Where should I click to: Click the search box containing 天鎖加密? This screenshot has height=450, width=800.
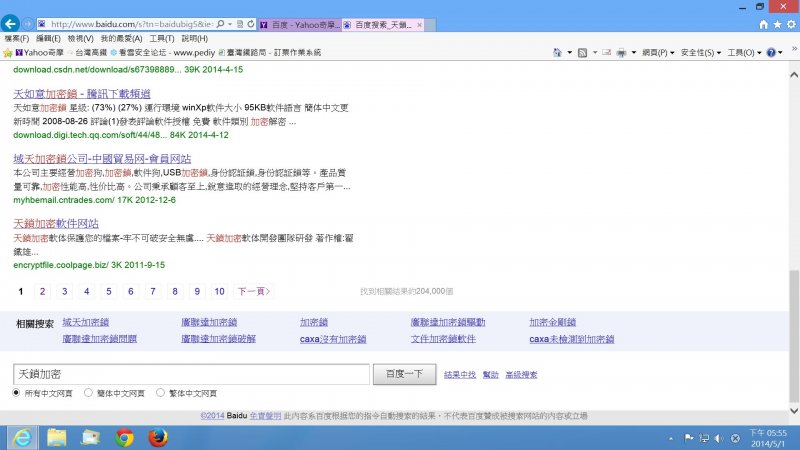coord(191,374)
